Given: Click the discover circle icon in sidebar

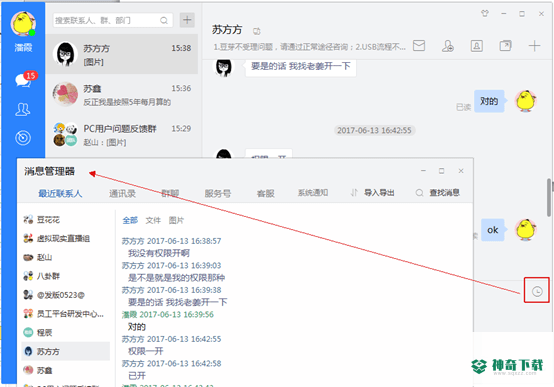Looking at the screenshot, I should click(23, 137).
